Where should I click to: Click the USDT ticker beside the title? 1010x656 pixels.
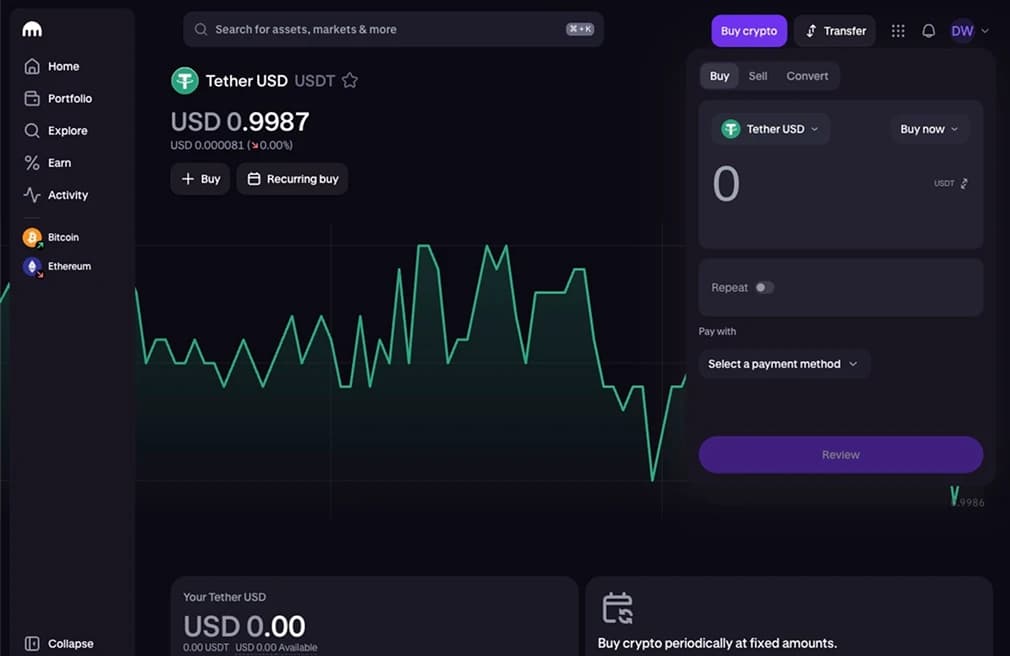pyautogui.click(x=314, y=81)
